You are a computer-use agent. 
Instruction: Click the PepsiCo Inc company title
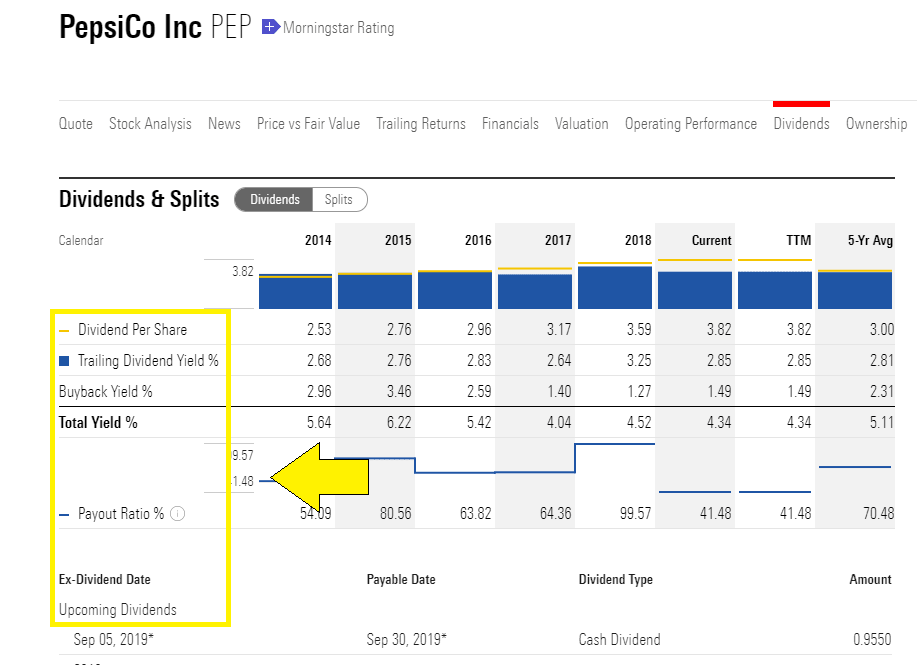coord(130,27)
